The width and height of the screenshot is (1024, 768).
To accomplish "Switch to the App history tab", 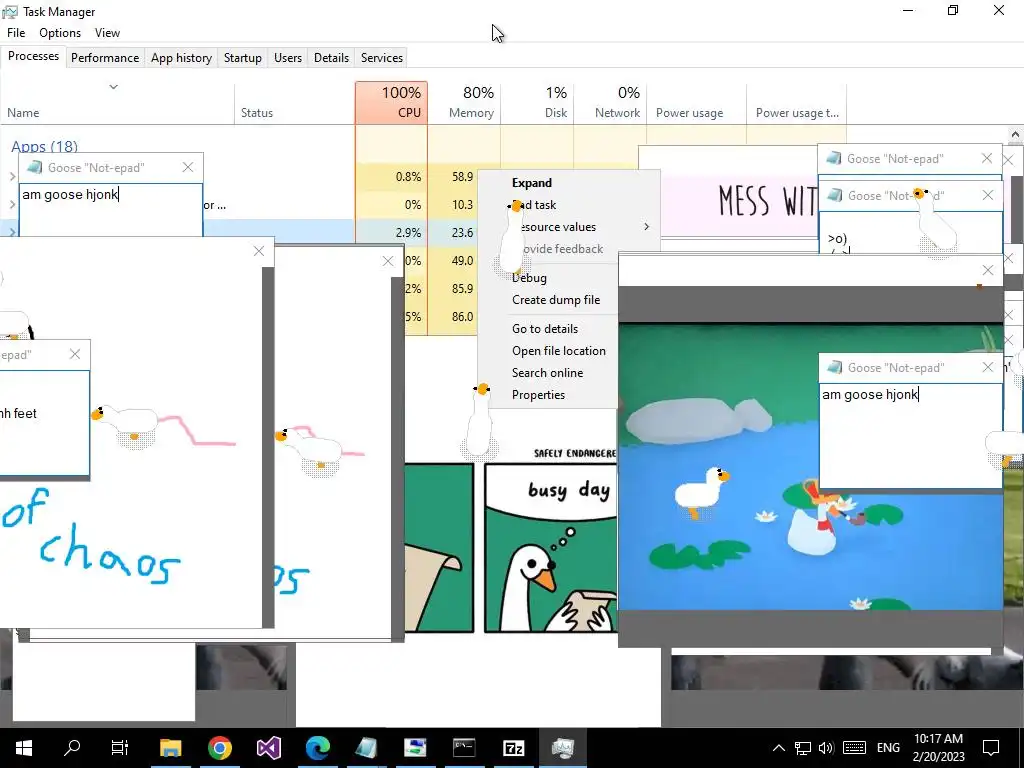I will coord(182,57).
